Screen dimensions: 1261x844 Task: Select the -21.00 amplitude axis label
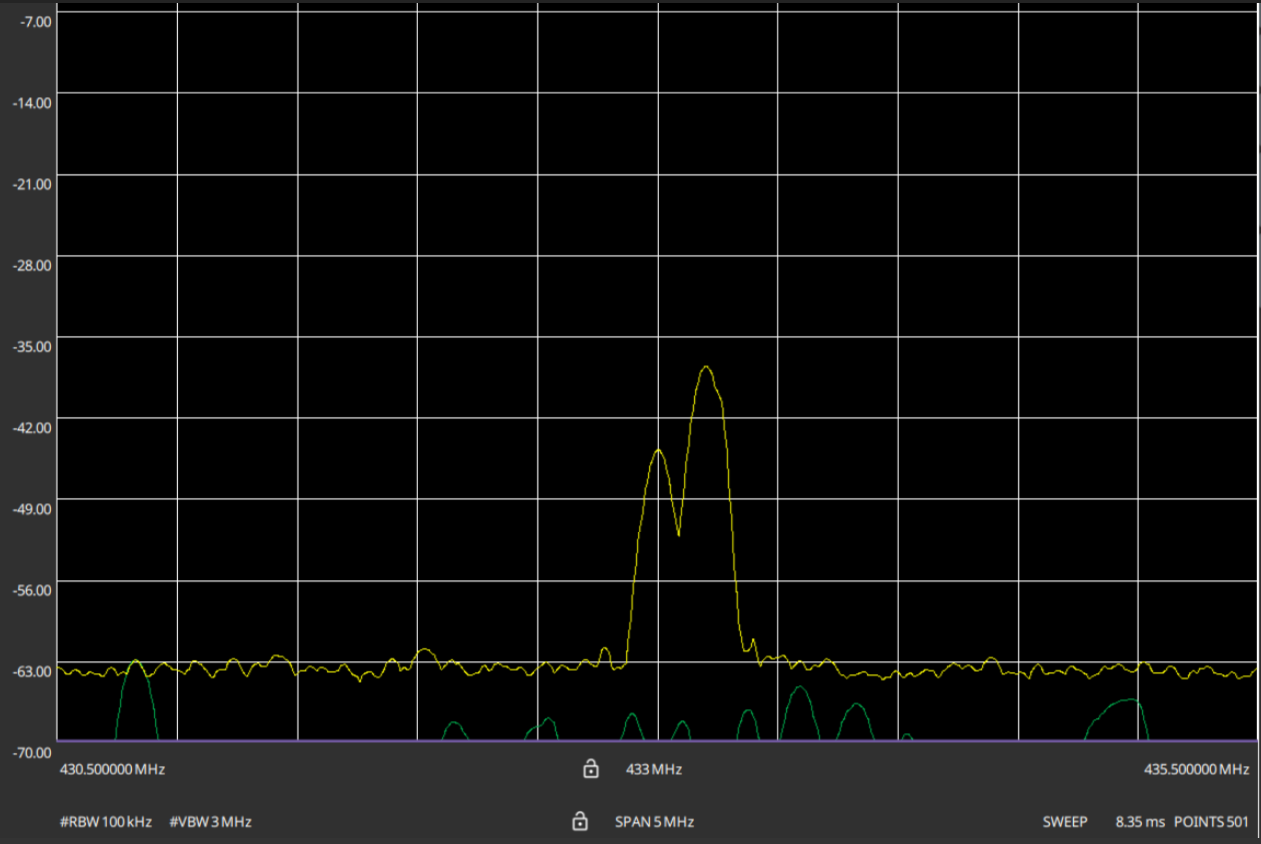tap(30, 182)
